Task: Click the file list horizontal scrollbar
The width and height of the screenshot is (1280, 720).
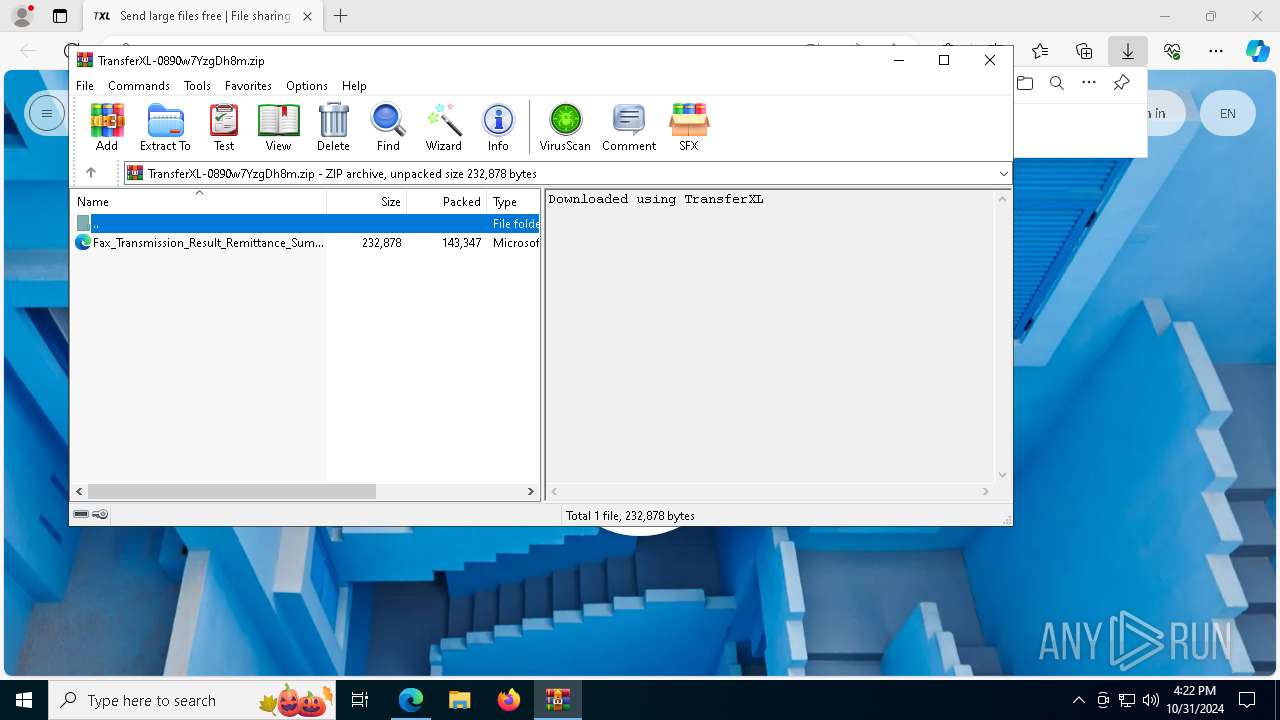Action: tap(232, 492)
